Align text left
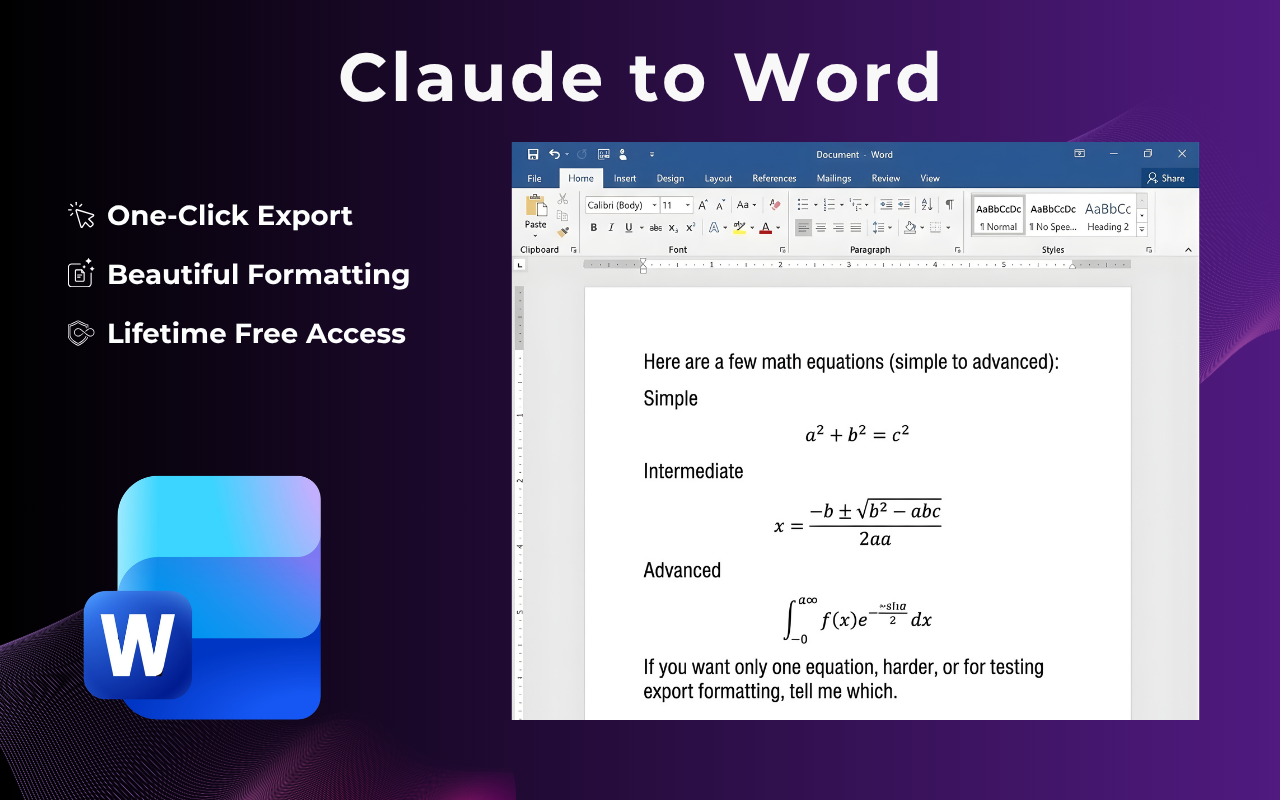The width and height of the screenshot is (1280, 800). [803, 228]
